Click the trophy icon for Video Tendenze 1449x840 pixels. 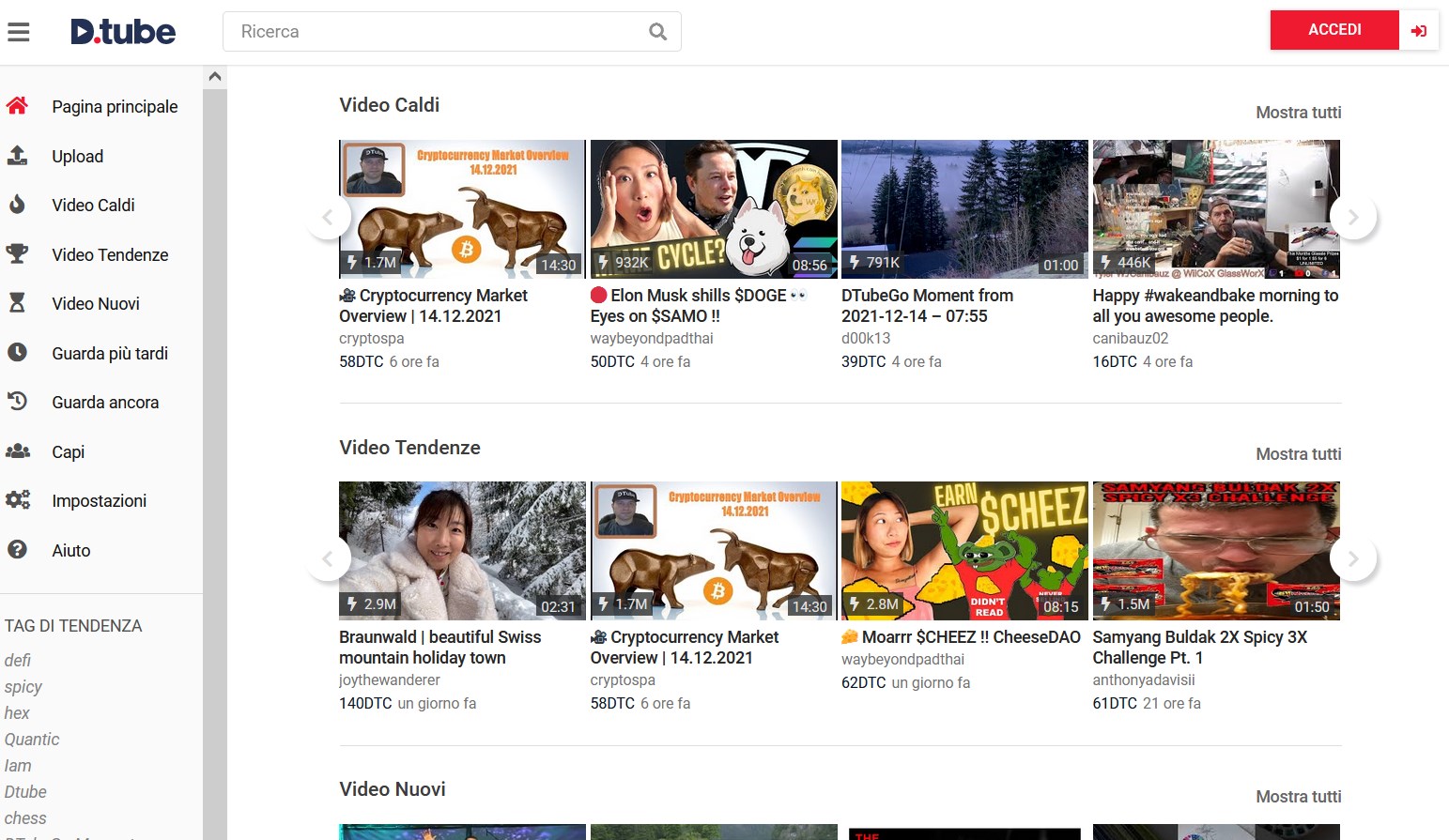pos(17,254)
